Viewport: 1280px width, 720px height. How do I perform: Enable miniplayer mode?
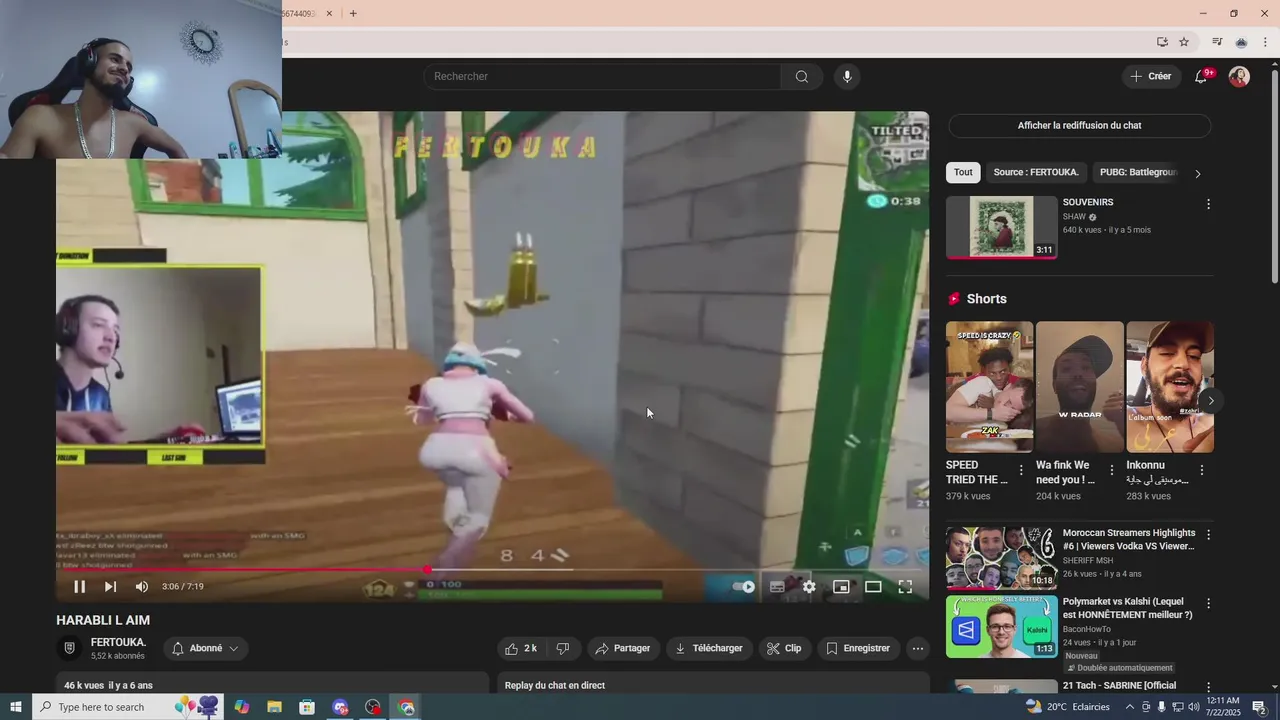841,587
